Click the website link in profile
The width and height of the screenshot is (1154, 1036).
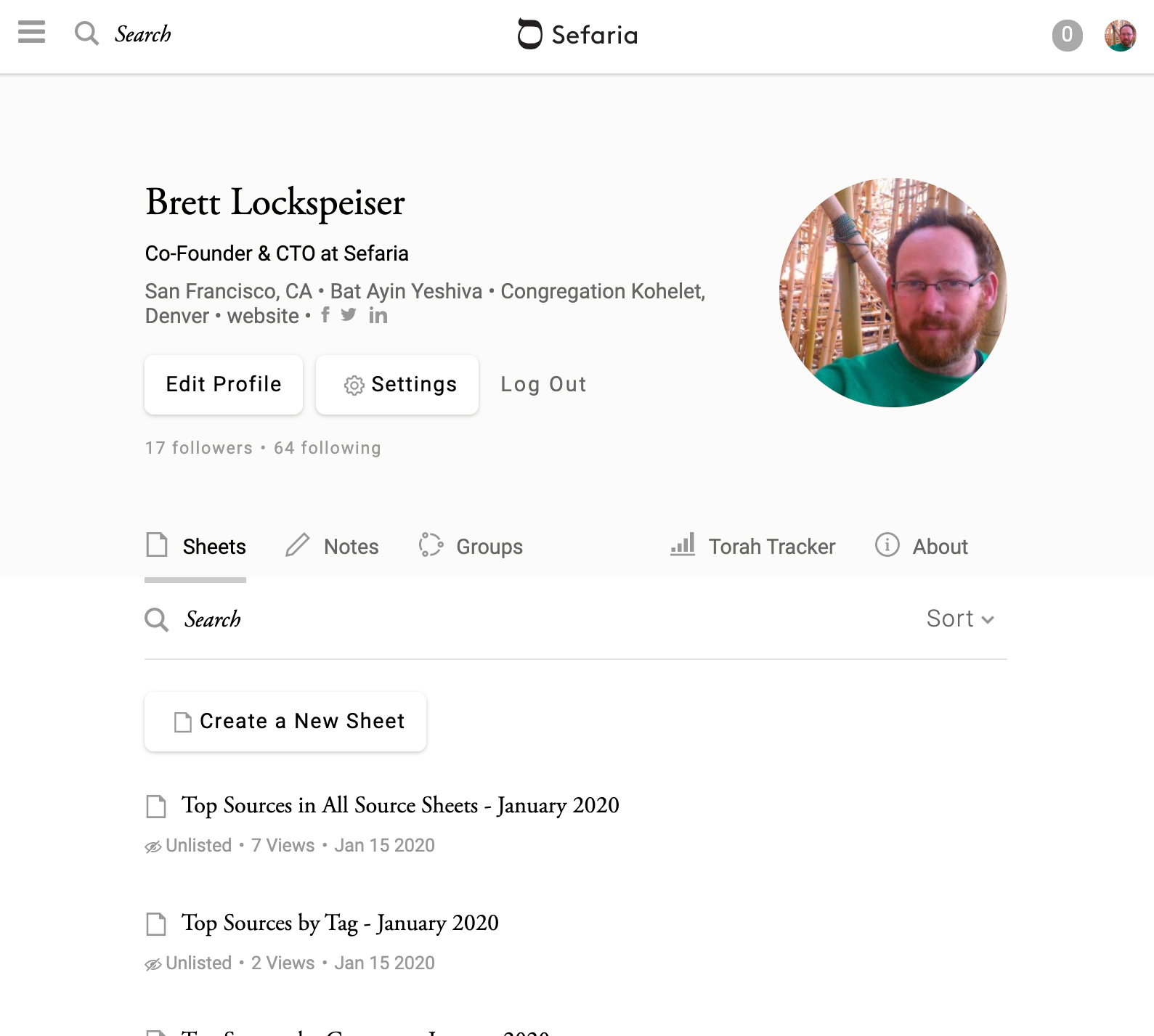point(263,316)
